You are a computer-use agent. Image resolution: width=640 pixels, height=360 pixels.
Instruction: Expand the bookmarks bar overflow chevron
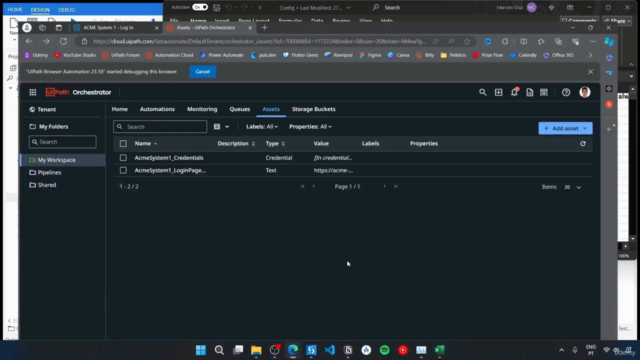tap(590, 55)
